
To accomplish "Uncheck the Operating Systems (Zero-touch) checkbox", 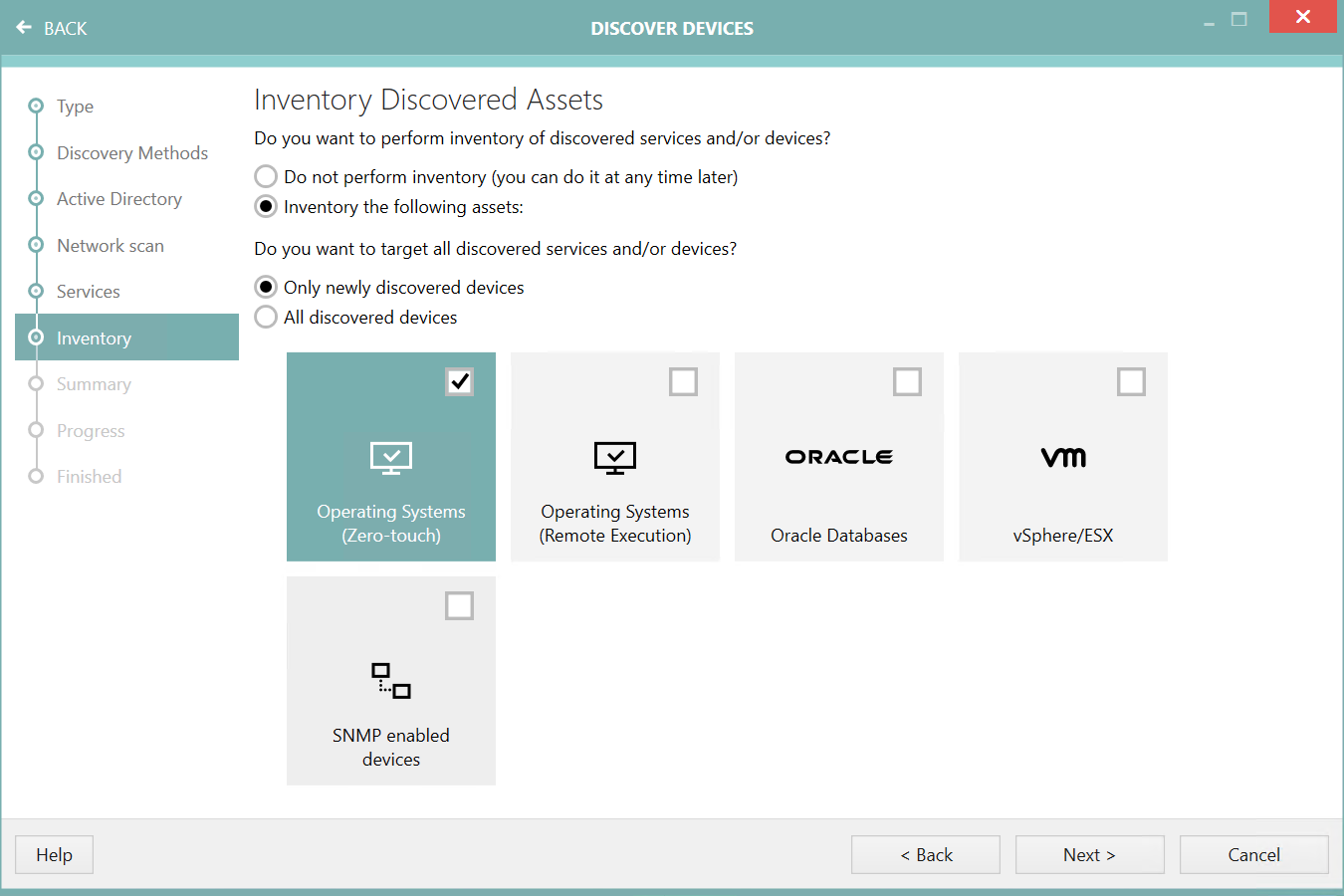I will pyautogui.click(x=459, y=381).
